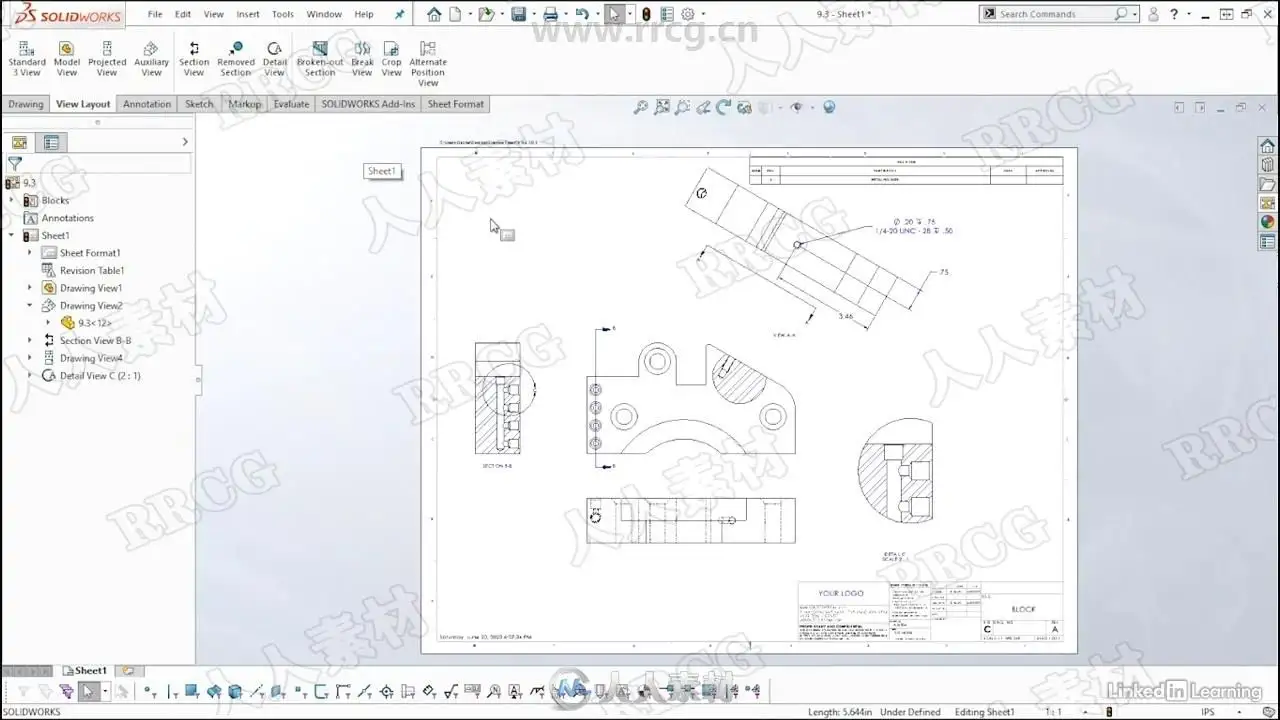
Task: Open File Explorer in the task pane
Action: coord(1267,185)
